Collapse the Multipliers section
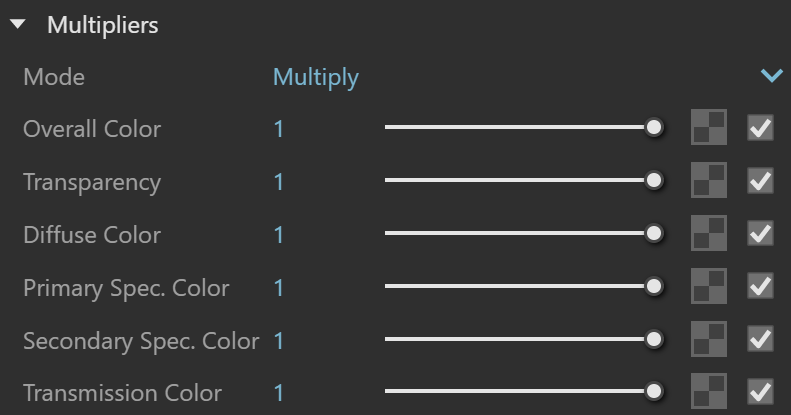This screenshot has height=415, width=791. 18,24
